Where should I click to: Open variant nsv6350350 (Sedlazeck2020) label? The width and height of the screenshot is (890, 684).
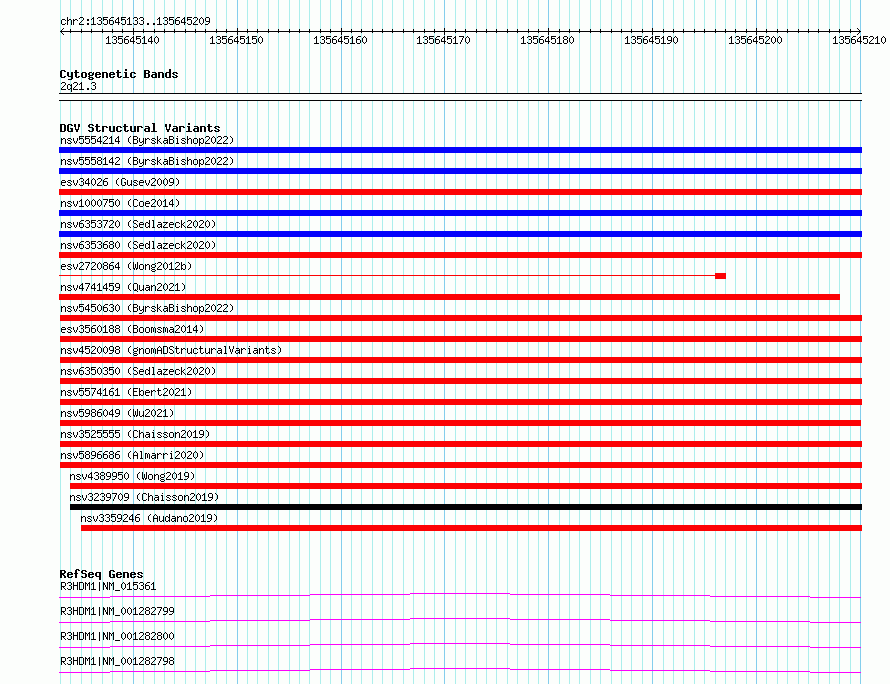[138, 371]
